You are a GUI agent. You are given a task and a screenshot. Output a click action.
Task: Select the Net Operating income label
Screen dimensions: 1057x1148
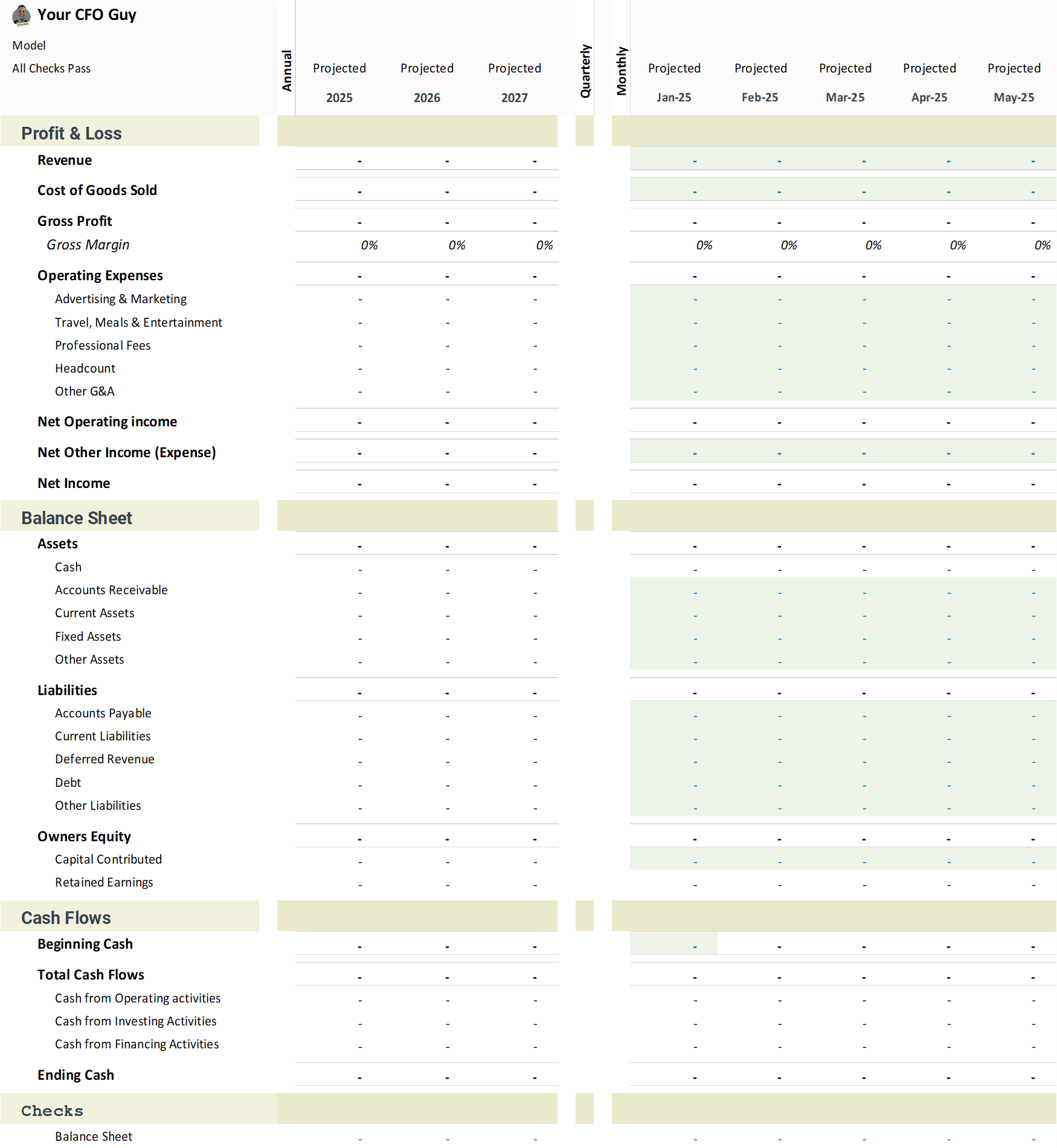point(108,422)
